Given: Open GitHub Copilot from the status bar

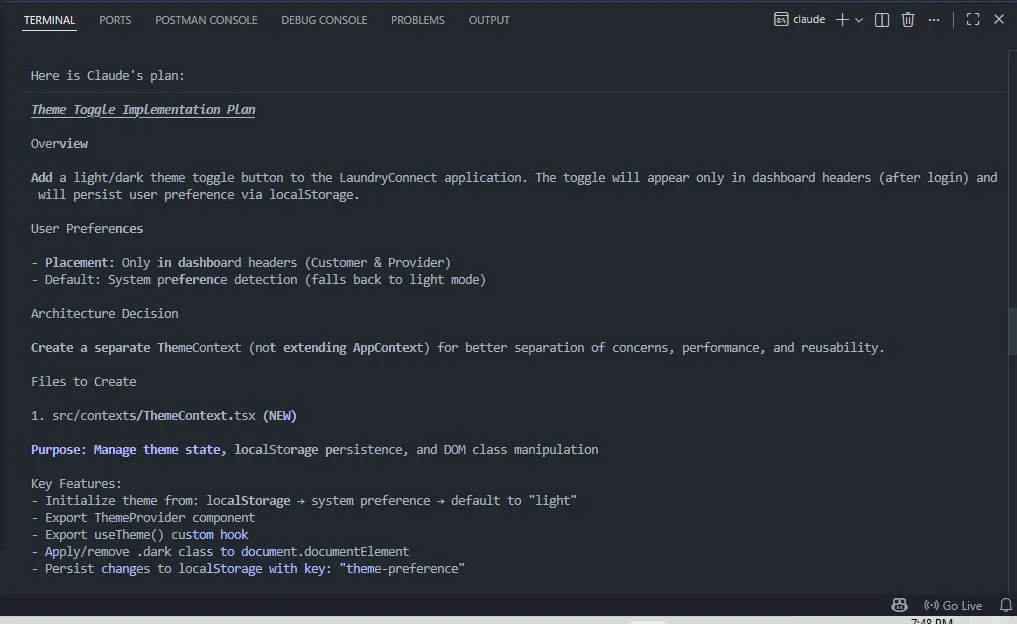Looking at the screenshot, I should pos(898,604).
